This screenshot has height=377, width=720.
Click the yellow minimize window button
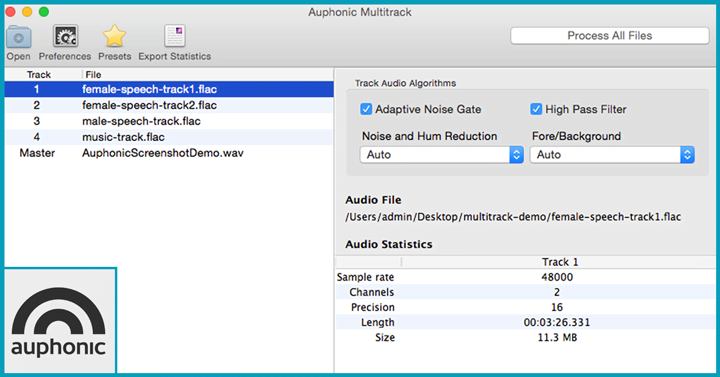(27, 11)
